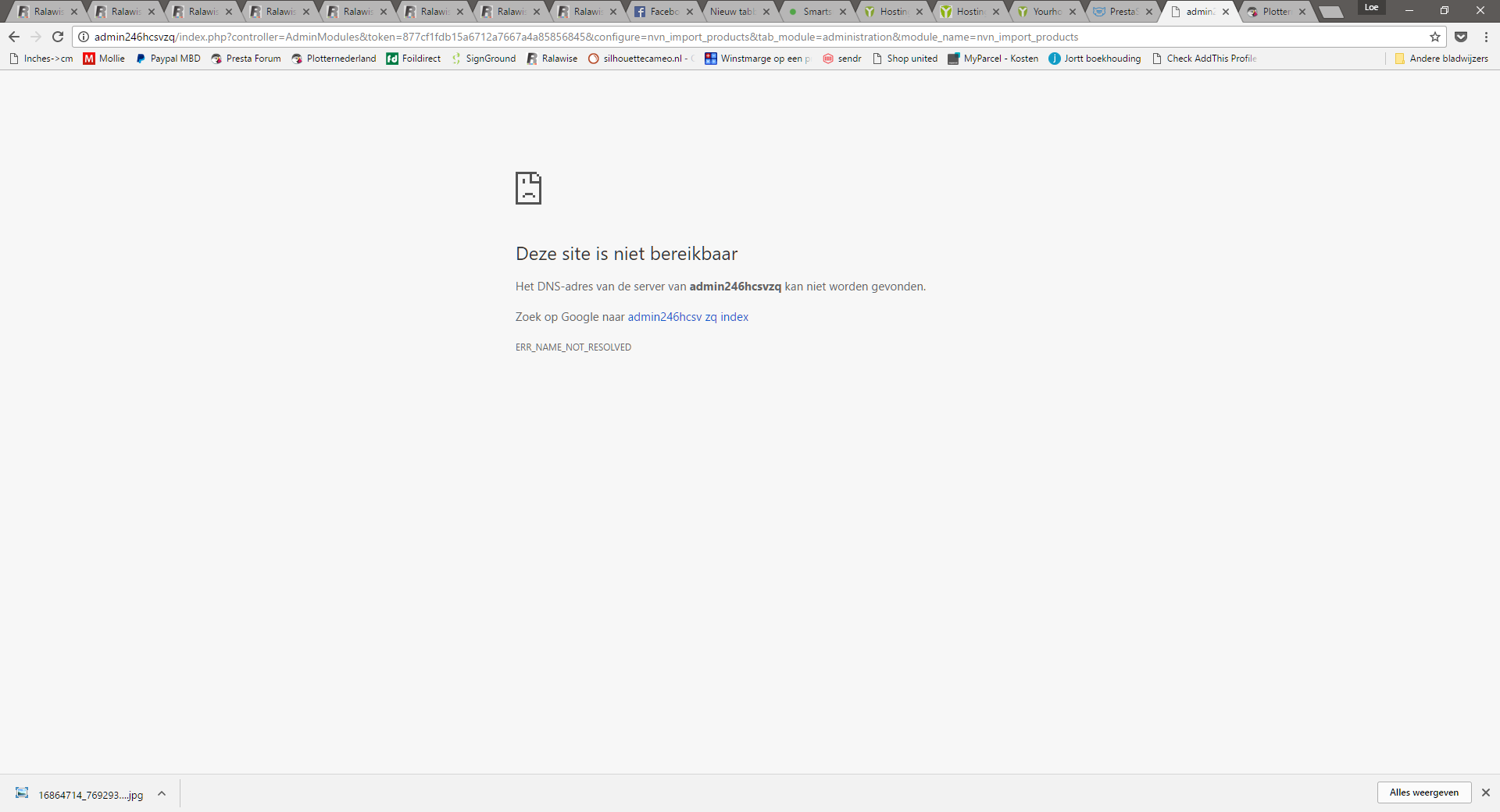Open the Ralawise bookmark
Image resolution: width=1500 pixels, height=812 pixels.
click(552, 59)
